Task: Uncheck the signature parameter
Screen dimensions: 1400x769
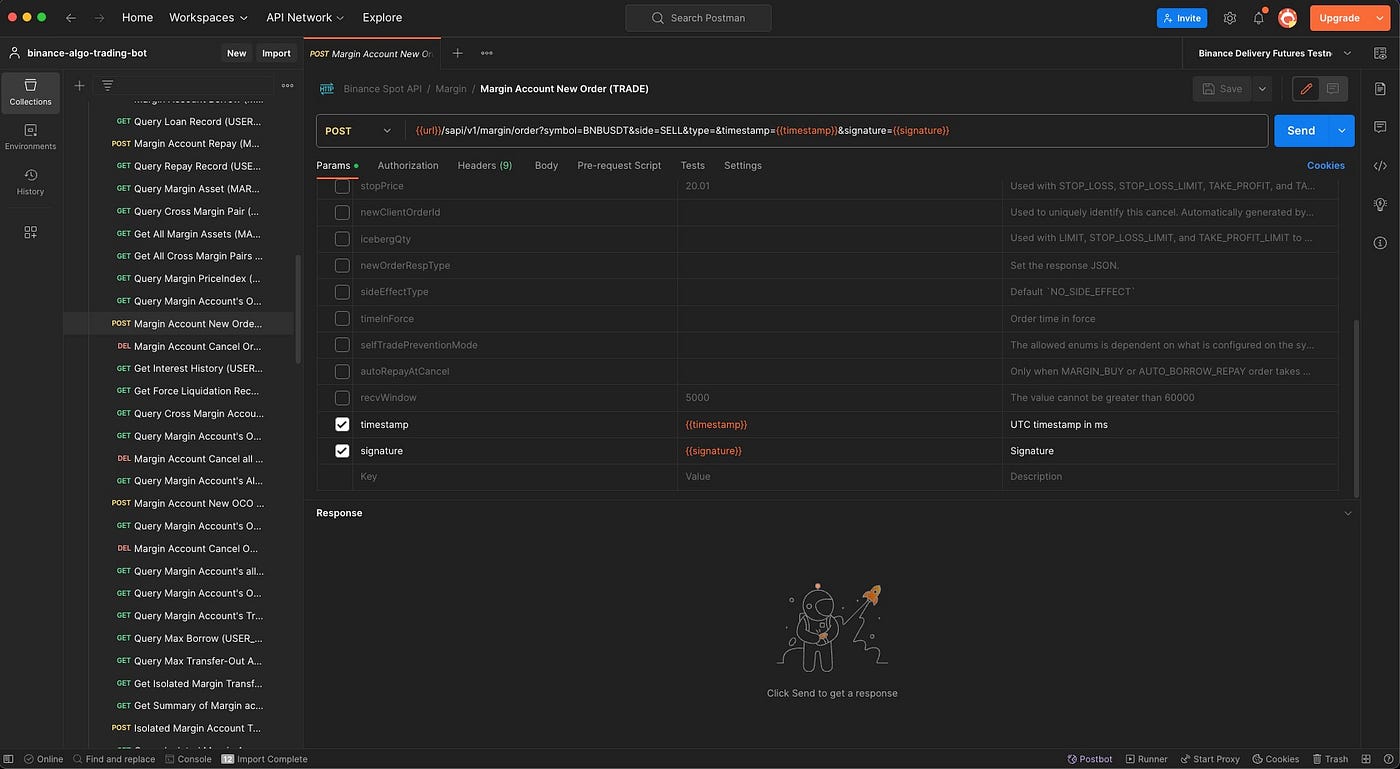Action: click(342, 451)
